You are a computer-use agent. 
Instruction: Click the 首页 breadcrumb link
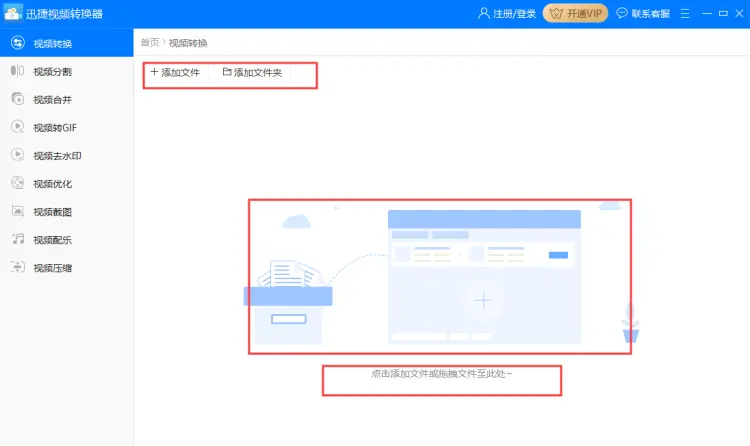pyautogui.click(x=150, y=43)
